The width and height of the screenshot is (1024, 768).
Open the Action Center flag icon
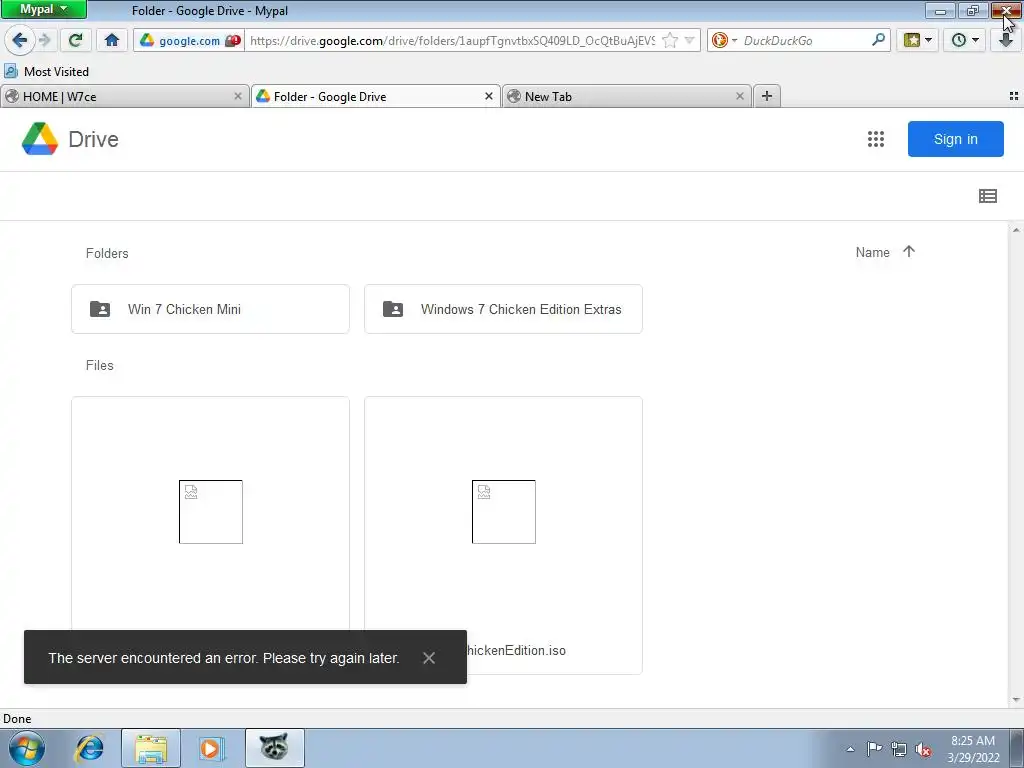tap(874, 749)
